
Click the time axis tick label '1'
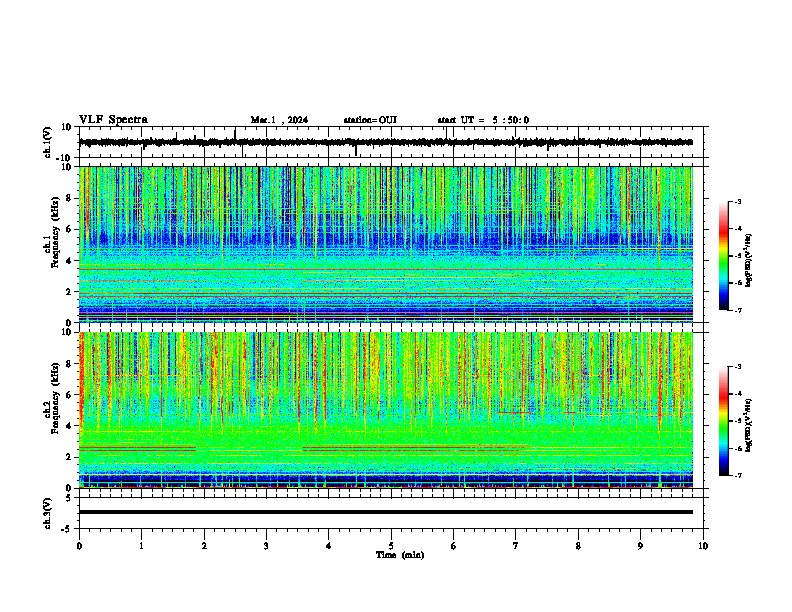(x=141, y=546)
